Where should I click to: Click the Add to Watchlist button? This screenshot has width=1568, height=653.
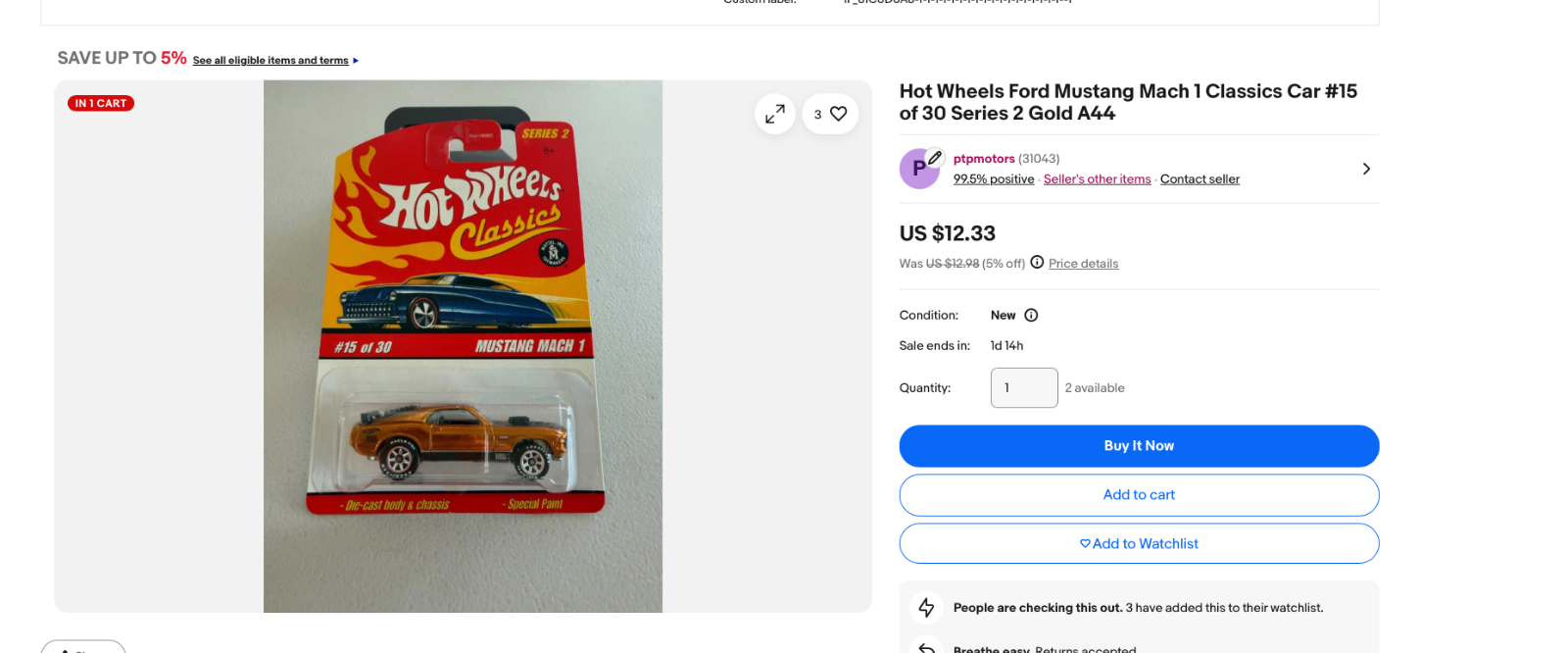point(1139,543)
